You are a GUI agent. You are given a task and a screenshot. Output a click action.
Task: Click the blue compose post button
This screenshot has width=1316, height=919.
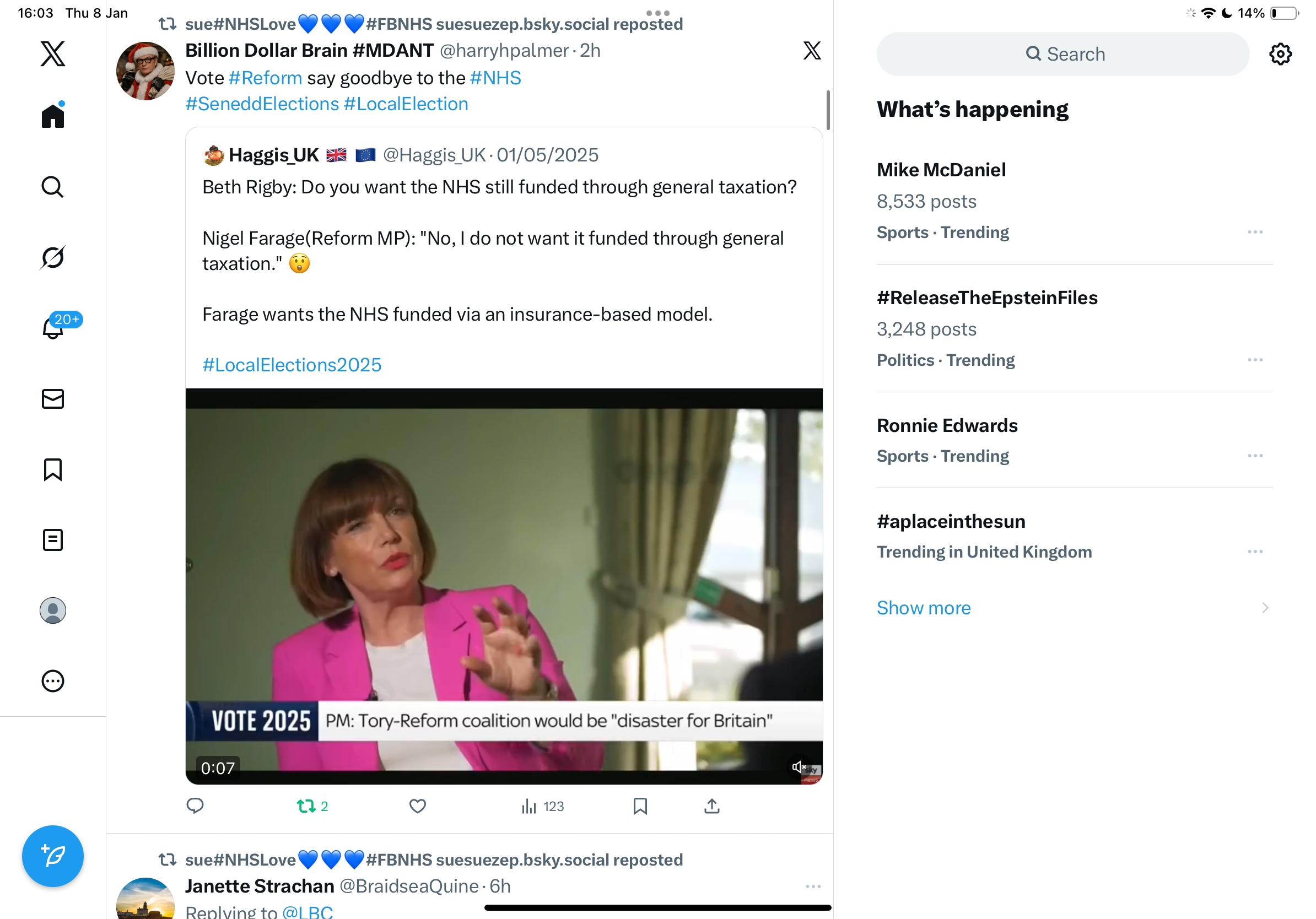coord(53,856)
